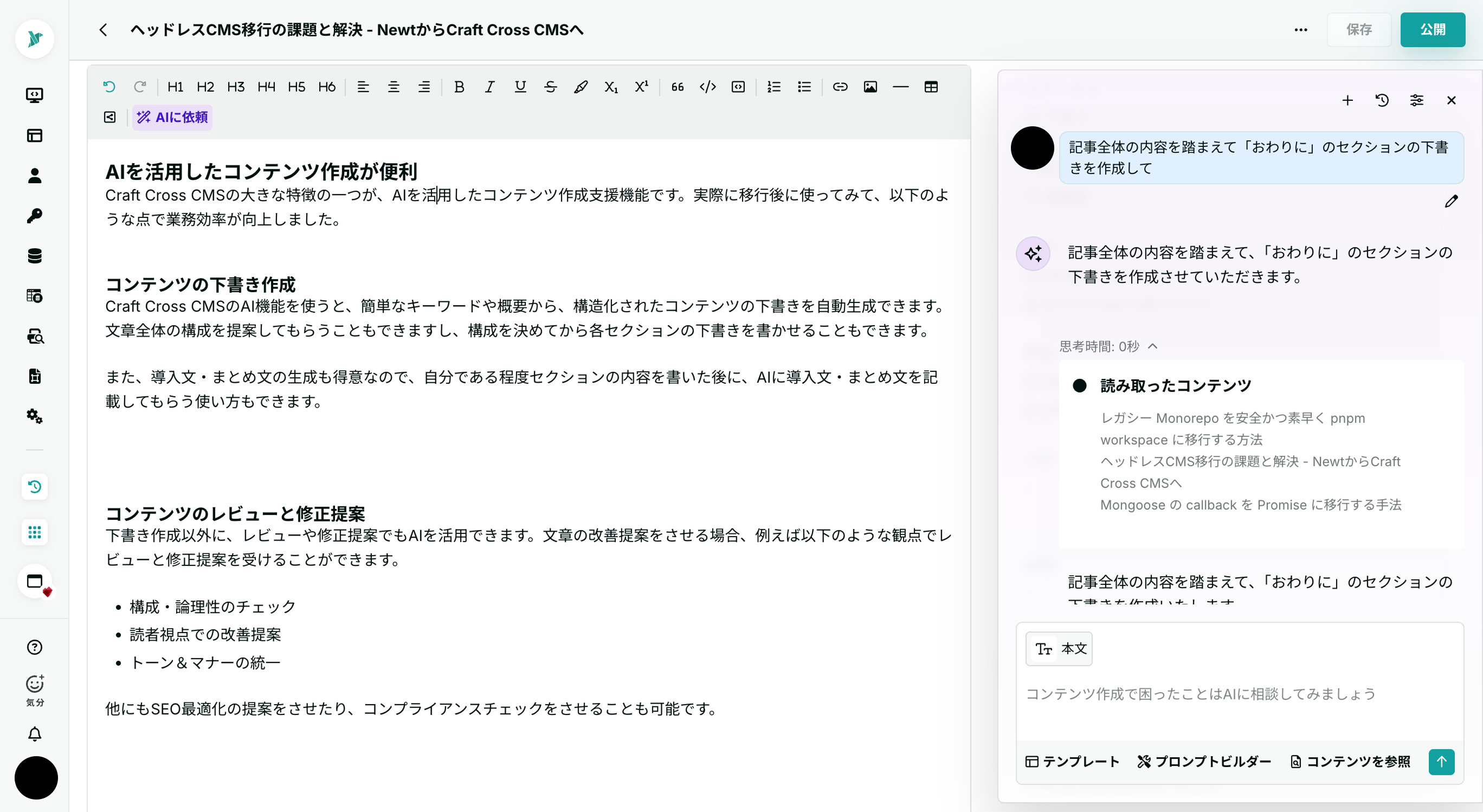
Task: Open AI assistant settings sliders
Action: (x=1417, y=100)
